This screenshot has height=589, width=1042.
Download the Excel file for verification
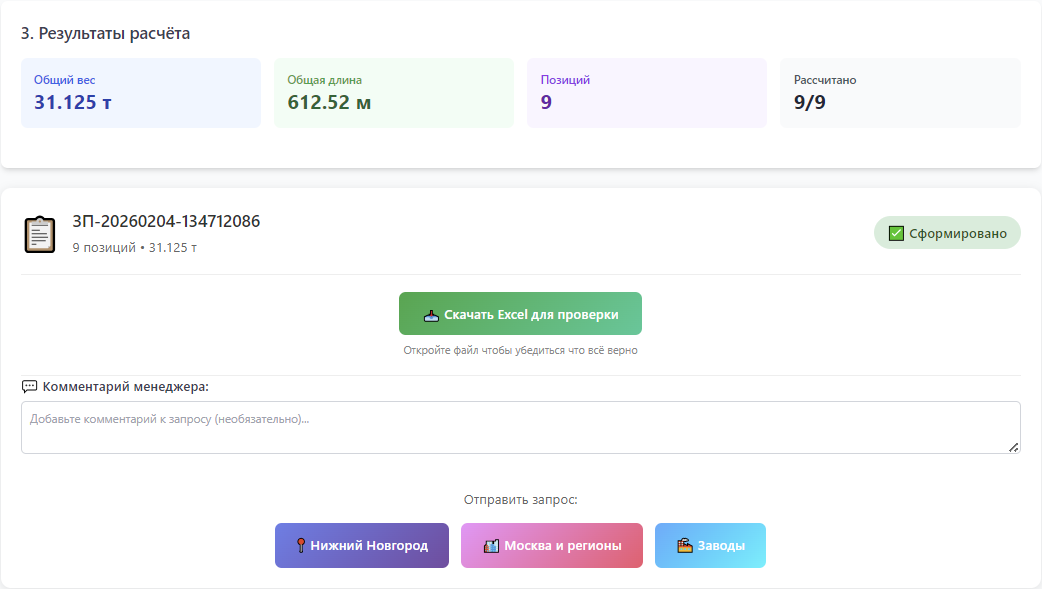(520, 314)
